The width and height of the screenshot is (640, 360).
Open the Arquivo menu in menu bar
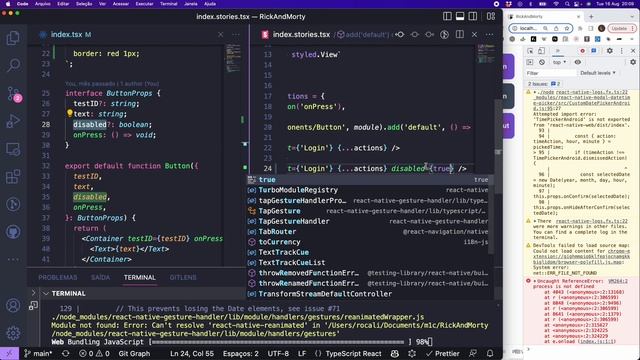click(x=43, y=4)
